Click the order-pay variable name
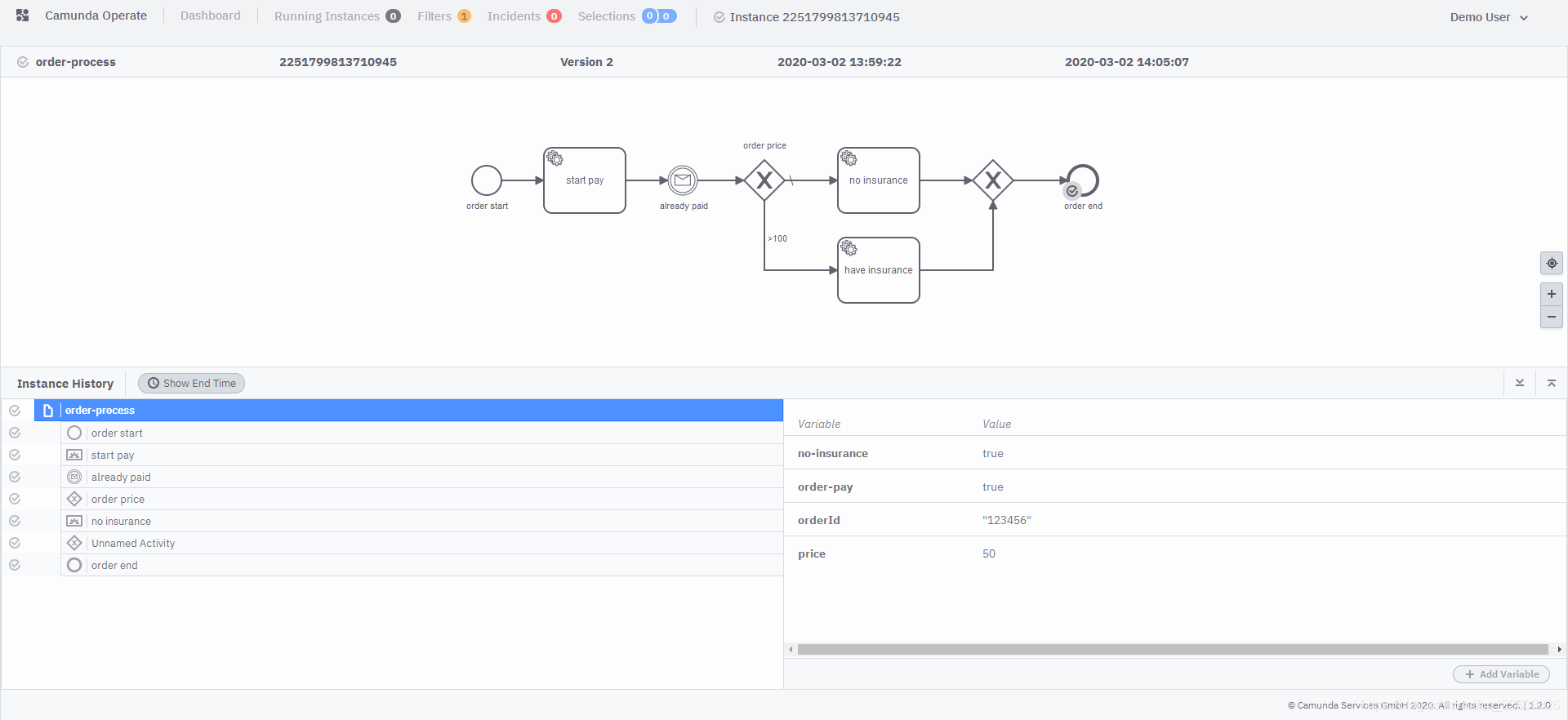 pos(825,487)
